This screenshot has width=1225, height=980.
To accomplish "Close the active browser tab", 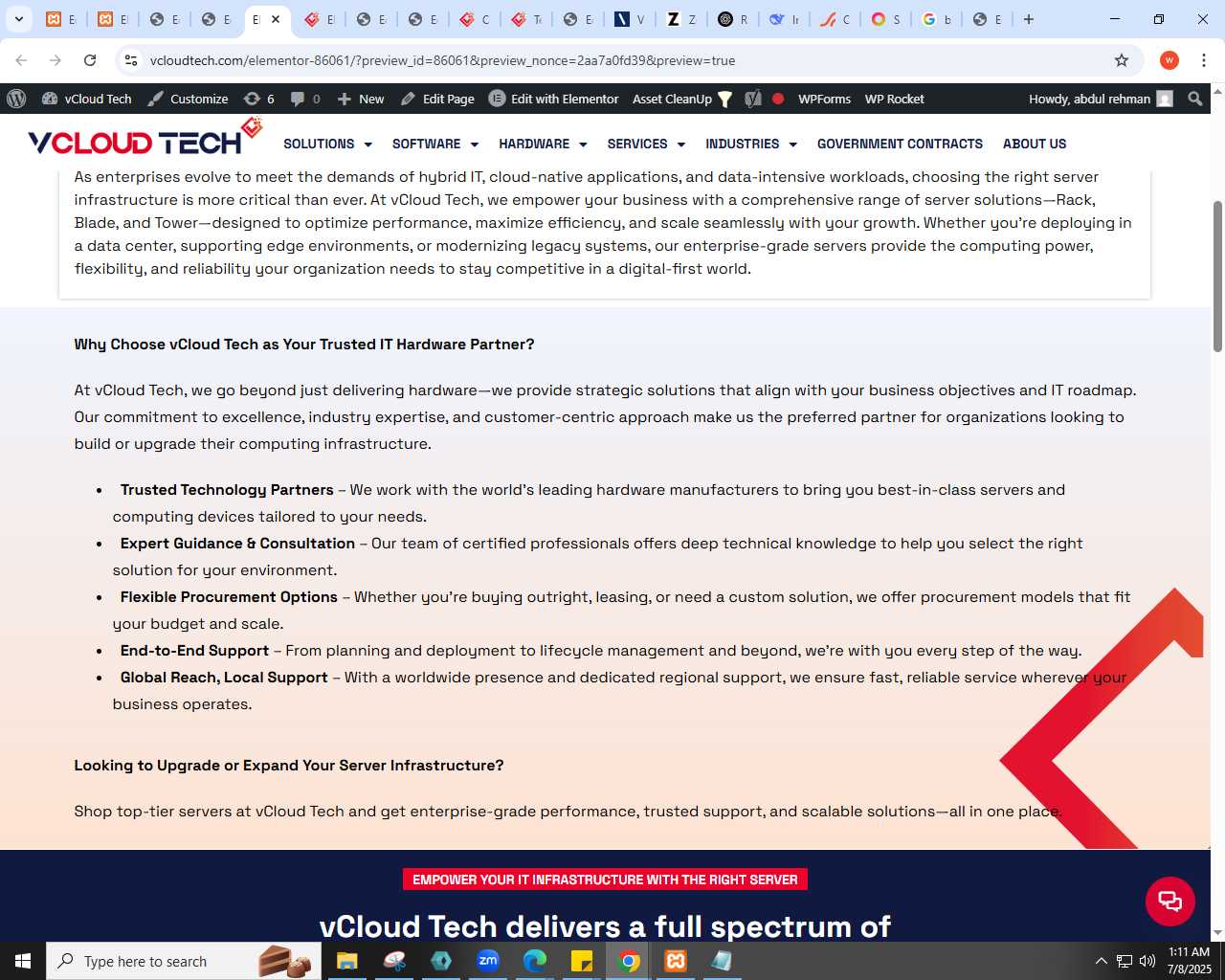I will coord(276,19).
